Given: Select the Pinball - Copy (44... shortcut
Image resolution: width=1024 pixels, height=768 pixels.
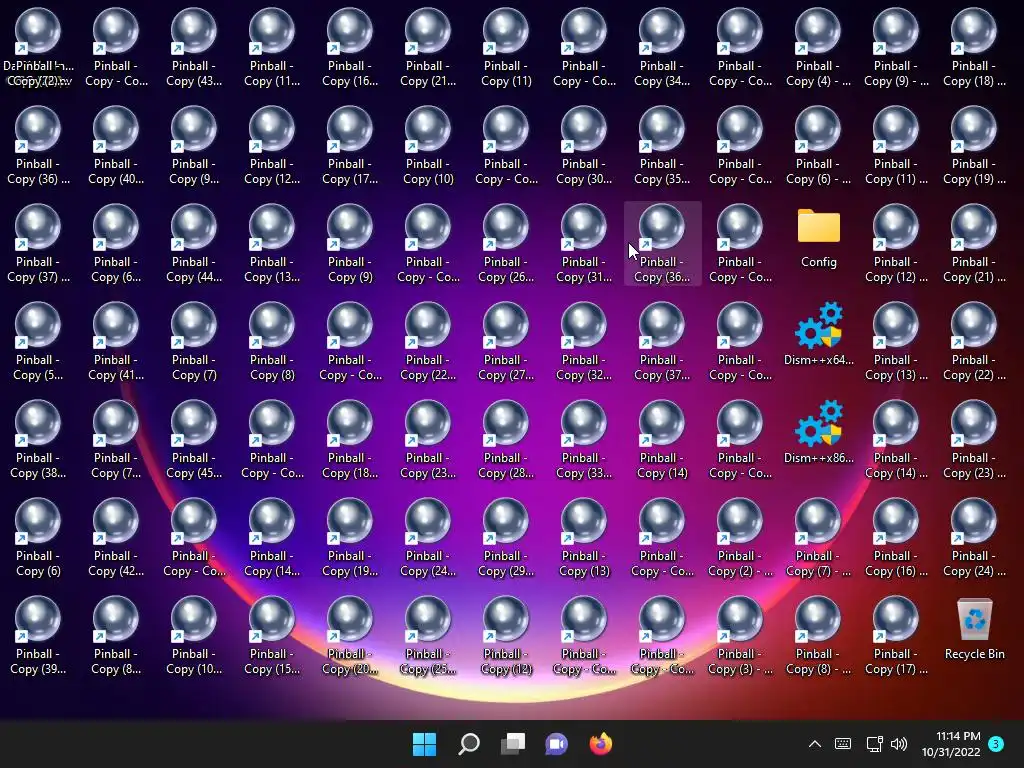Looking at the screenshot, I should pos(194,244).
